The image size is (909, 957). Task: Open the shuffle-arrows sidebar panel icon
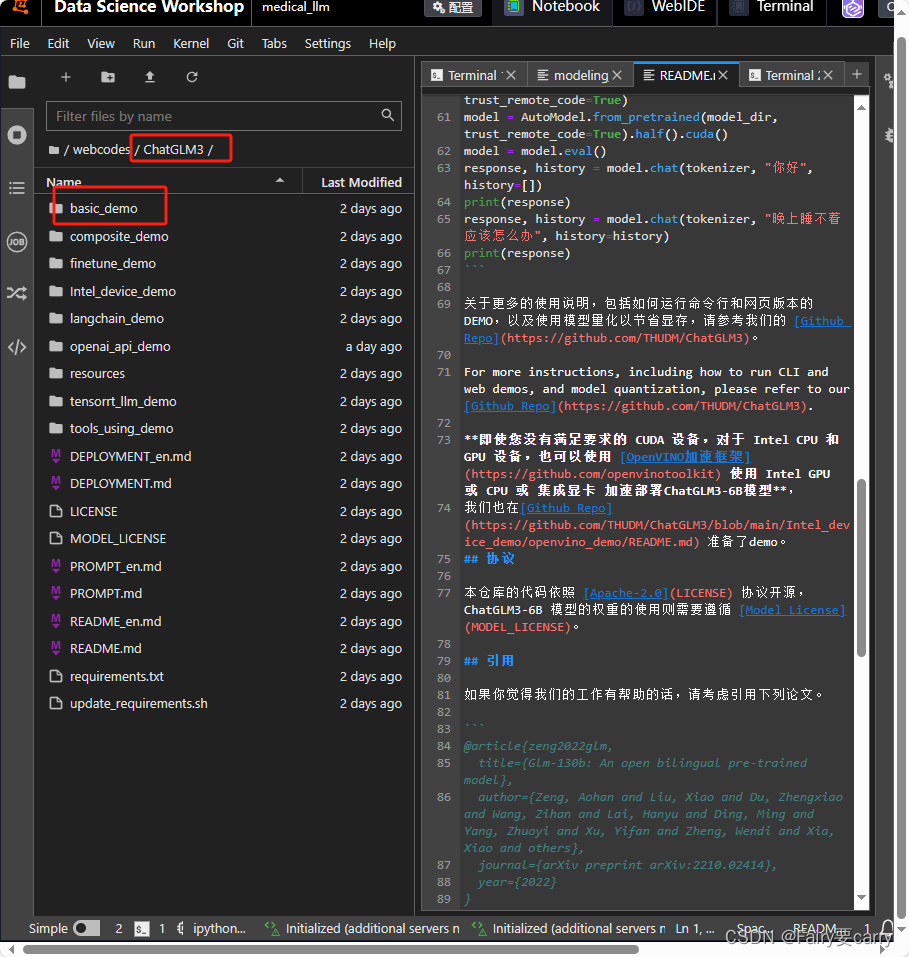(17, 294)
